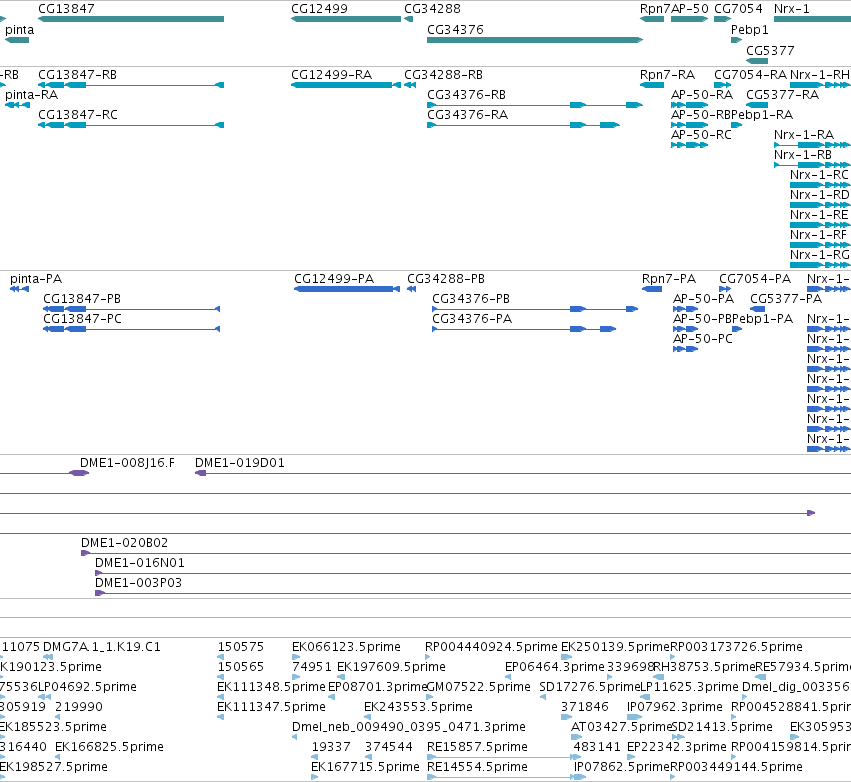Click the CG34288 gene label
The image size is (851, 782).
[x=432, y=9]
